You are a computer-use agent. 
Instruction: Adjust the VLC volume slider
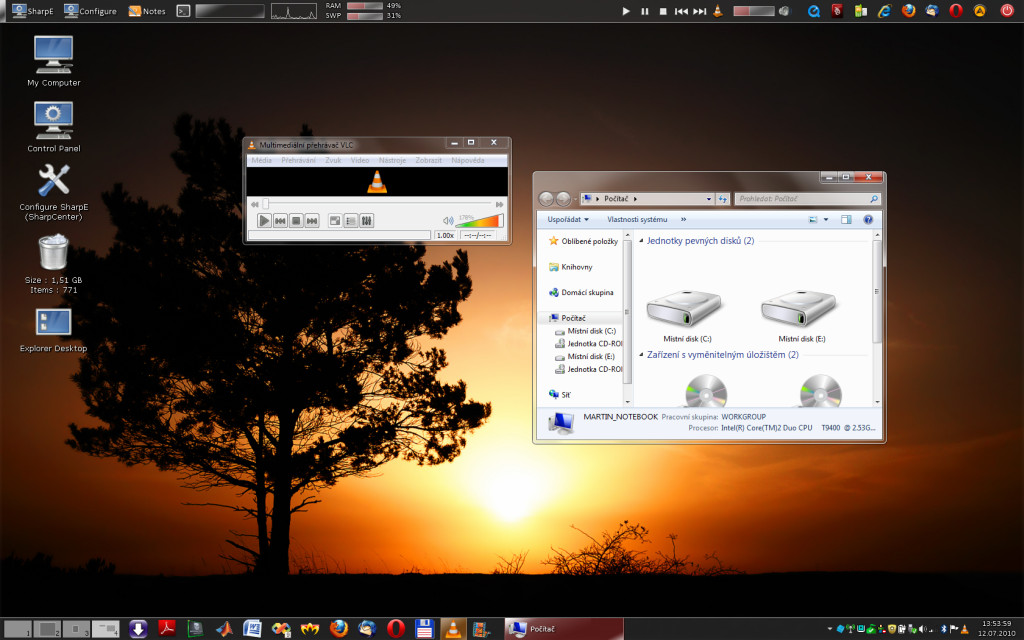pyautogui.click(x=479, y=221)
